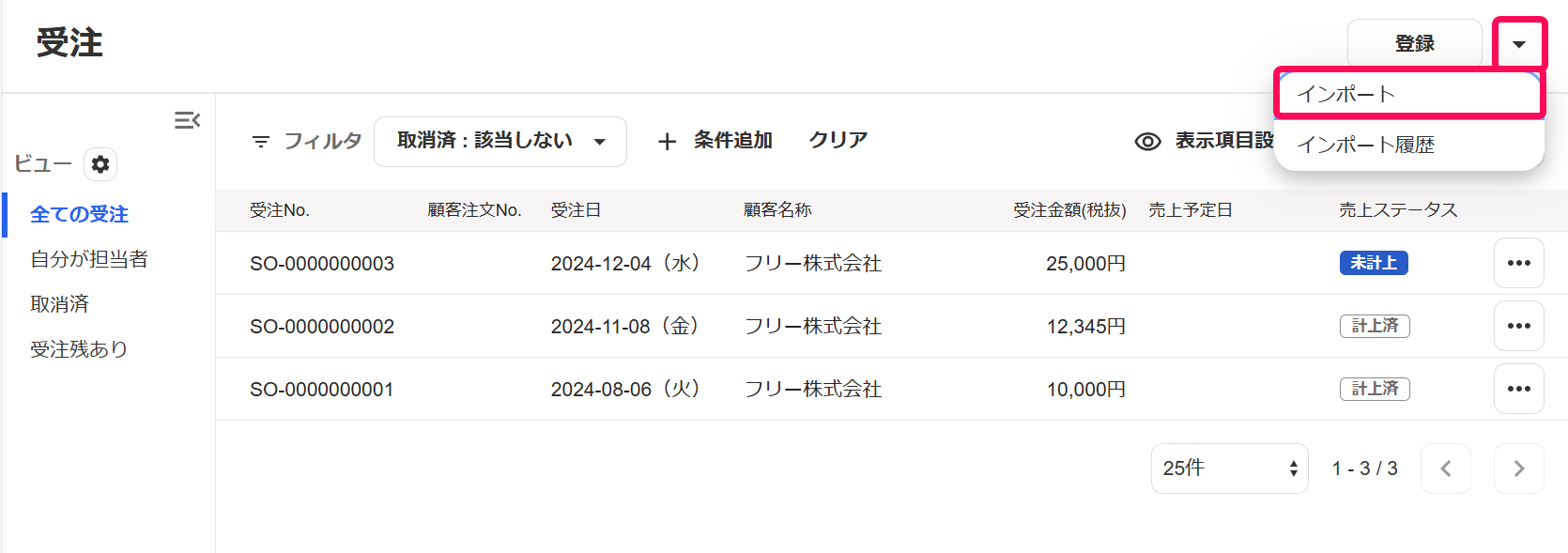Switch to the 自分が担当者 view

coord(89,259)
